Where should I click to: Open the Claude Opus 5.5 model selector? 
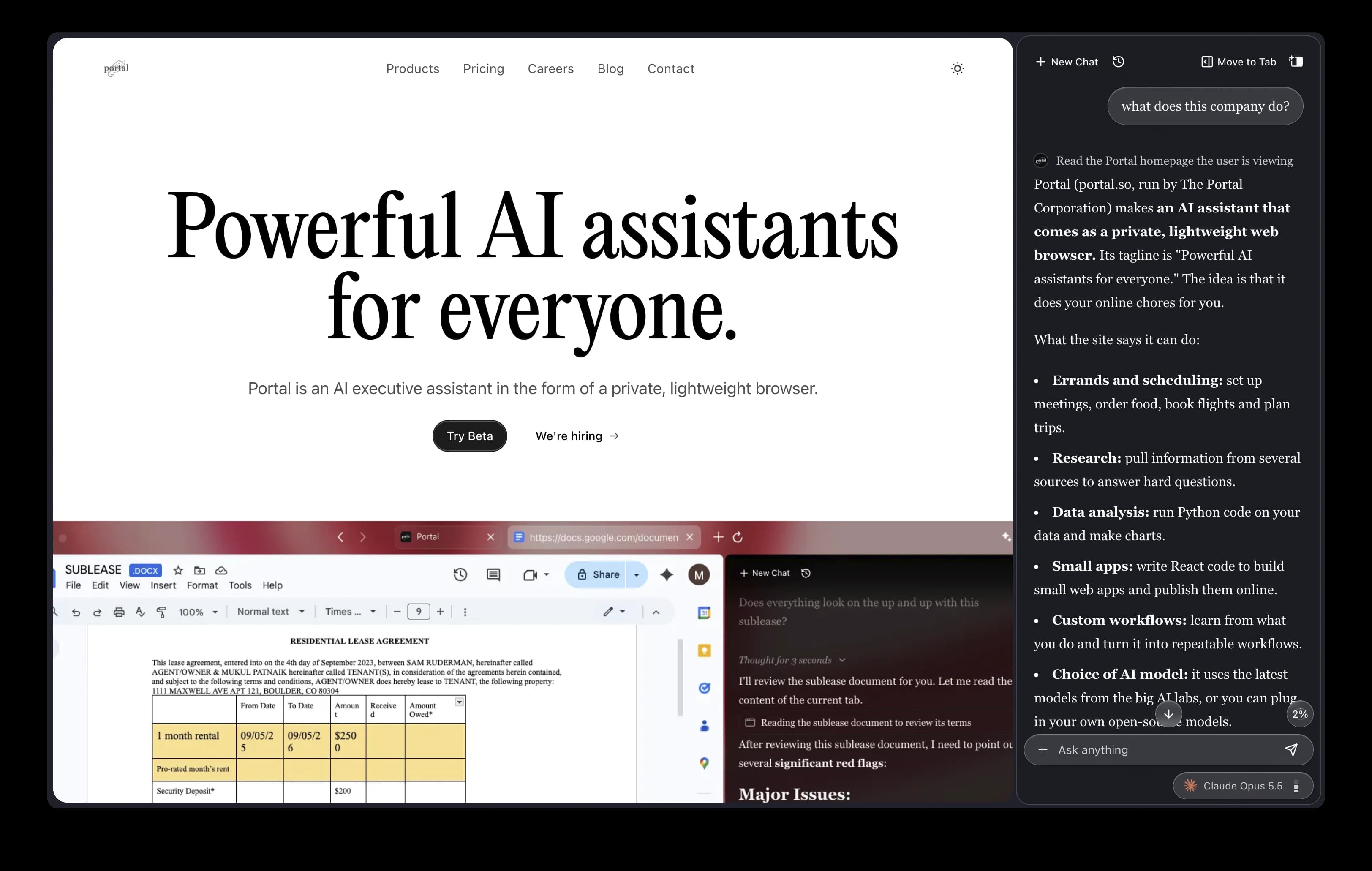(x=1243, y=786)
